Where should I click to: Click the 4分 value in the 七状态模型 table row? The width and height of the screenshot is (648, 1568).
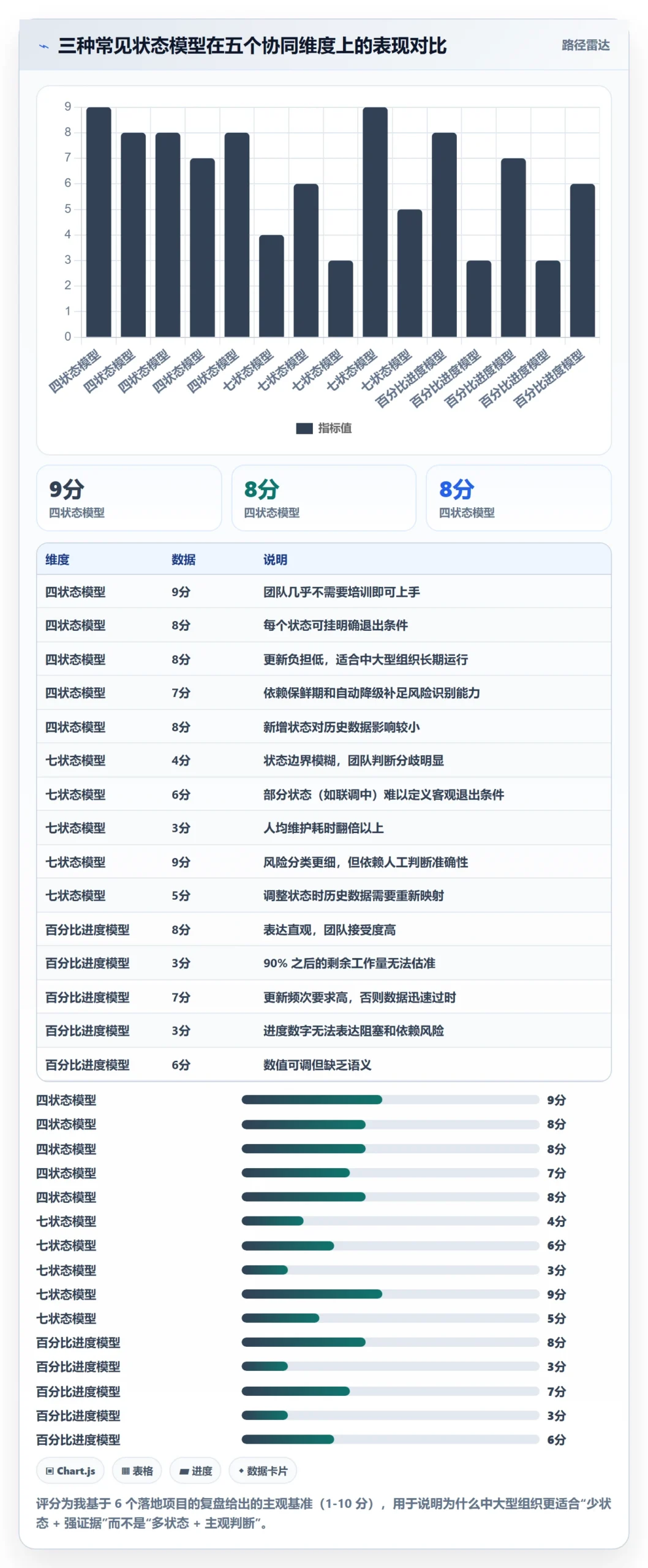[181, 760]
